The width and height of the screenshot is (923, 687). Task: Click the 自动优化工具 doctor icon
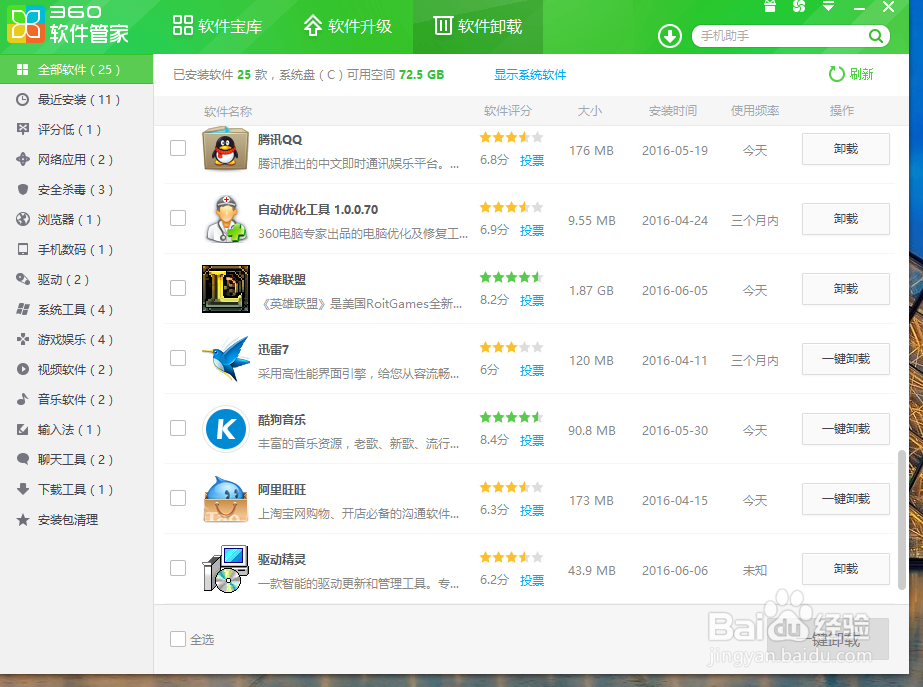225,219
